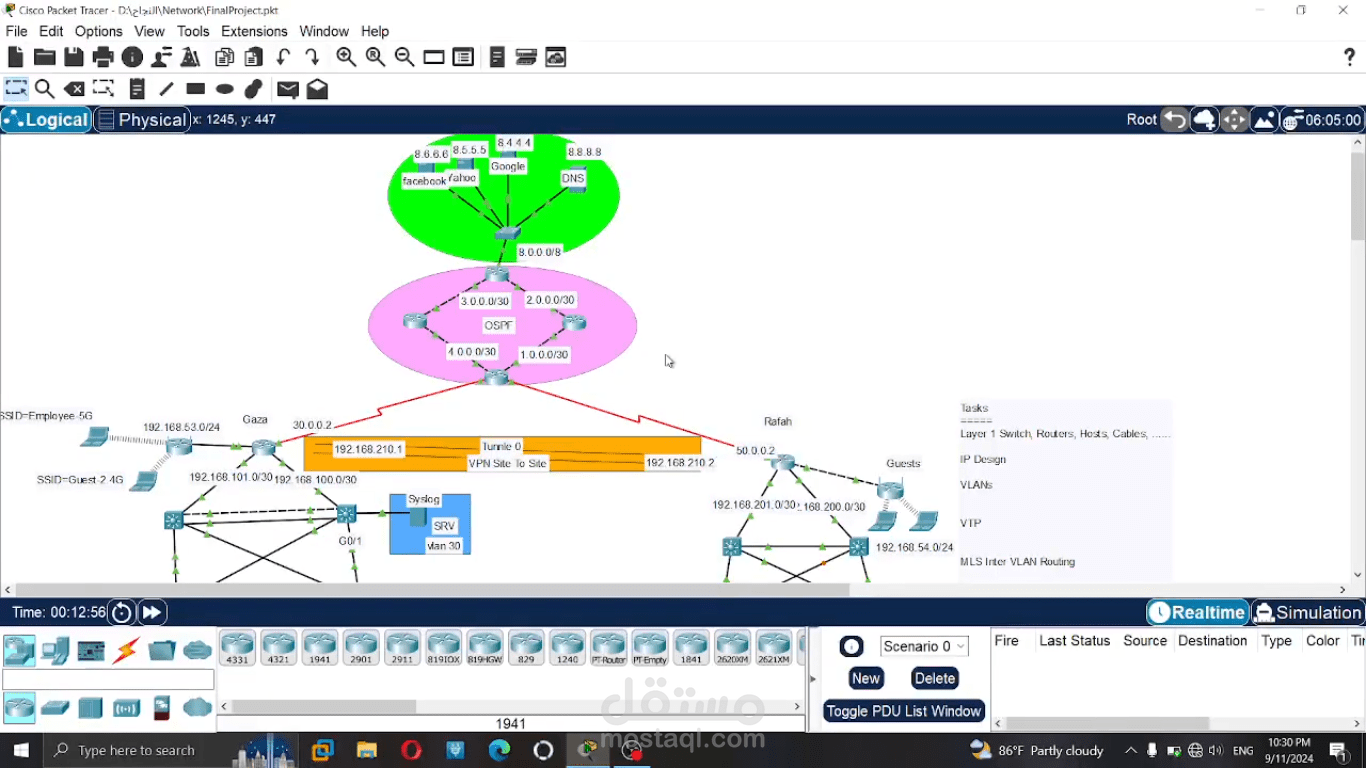Open the Tools menu

[193, 31]
